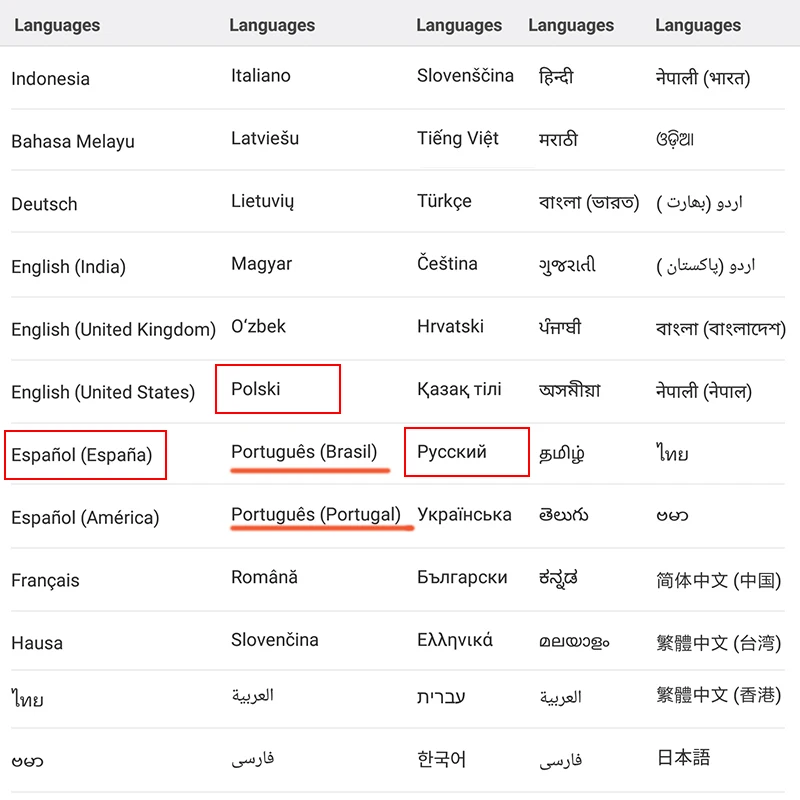The width and height of the screenshot is (800, 800).
Task: Choose English (United Kingdom)
Action: click(114, 329)
